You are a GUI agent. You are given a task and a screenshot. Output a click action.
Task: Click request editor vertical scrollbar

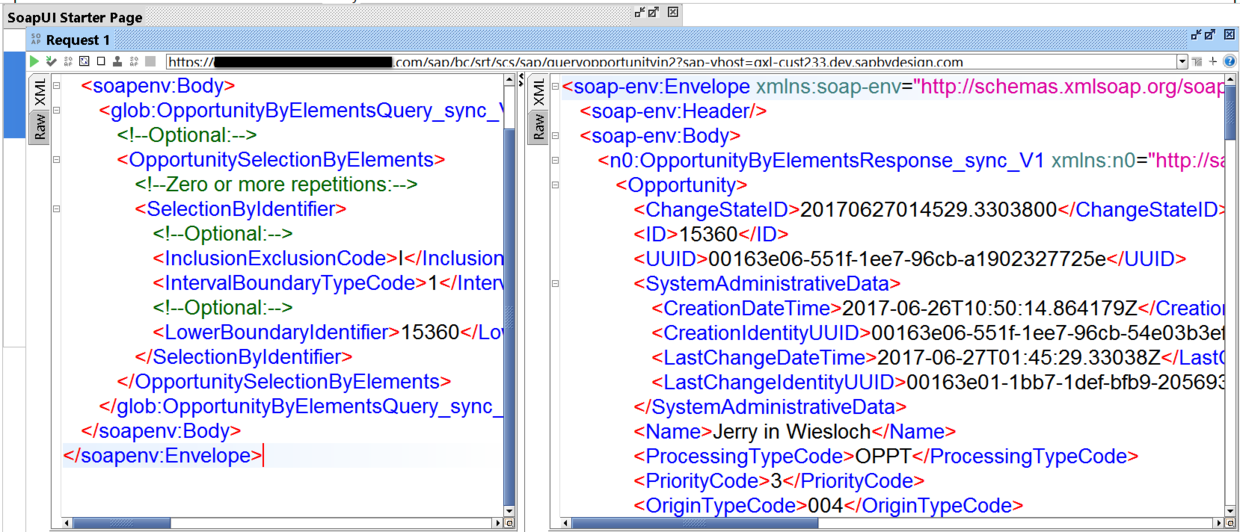tap(510, 295)
